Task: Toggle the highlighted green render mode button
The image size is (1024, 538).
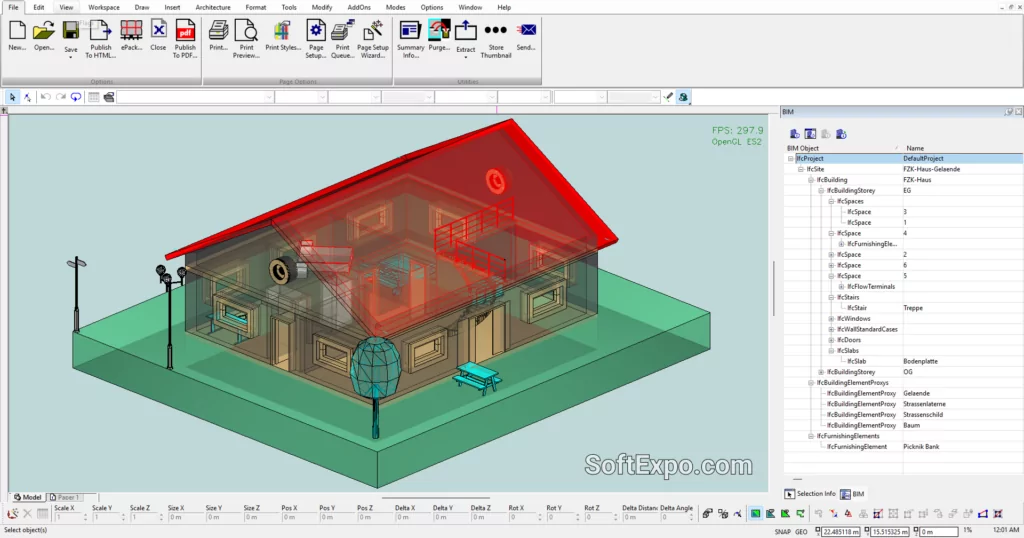Action: click(x=755, y=514)
